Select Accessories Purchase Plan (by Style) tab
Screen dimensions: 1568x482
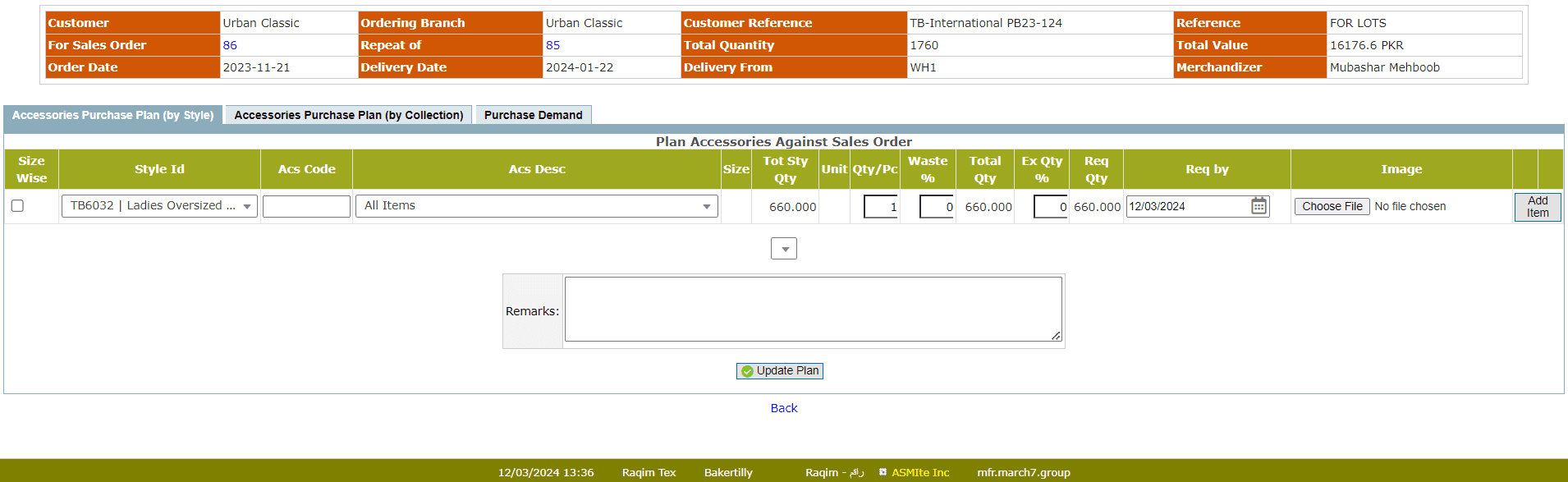[112, 115]
